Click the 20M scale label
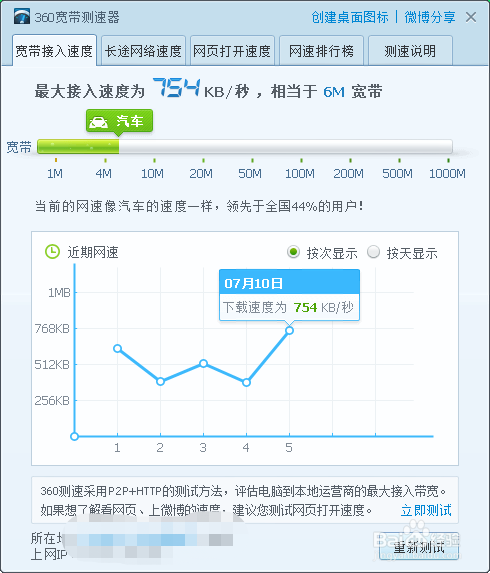 tap(201, 173)
